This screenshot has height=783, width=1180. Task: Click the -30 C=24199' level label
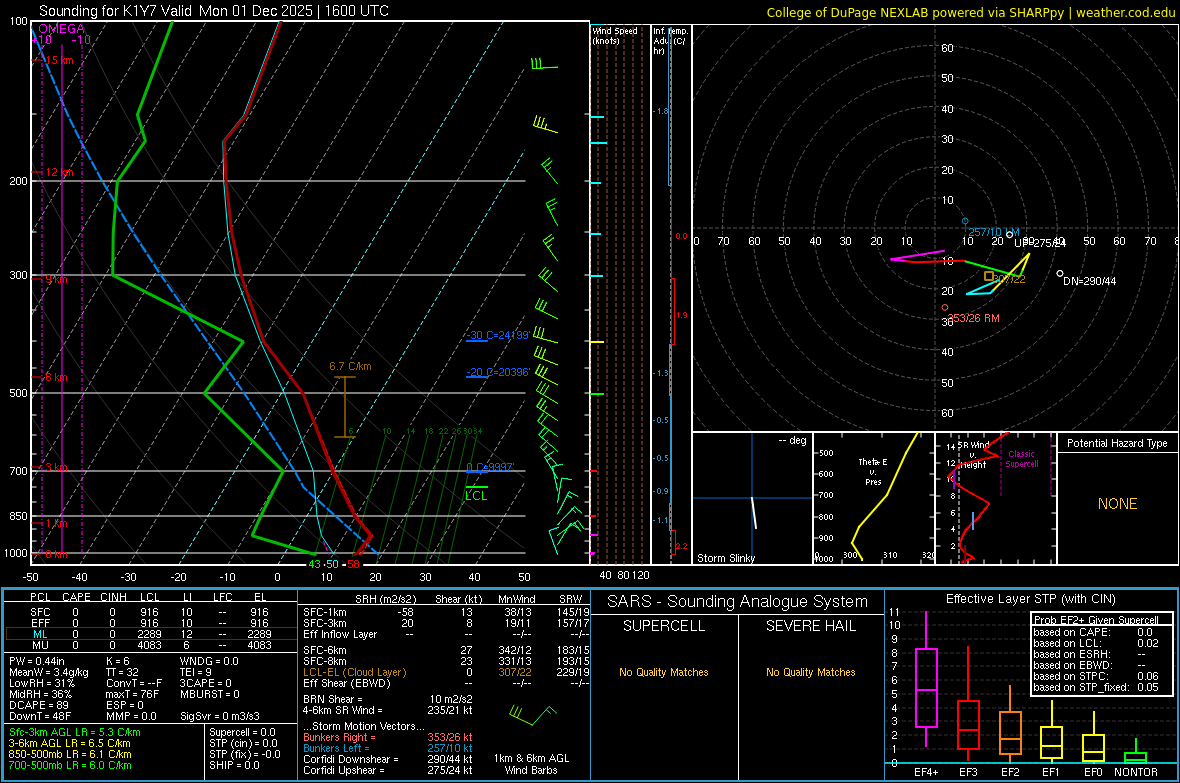497,335
